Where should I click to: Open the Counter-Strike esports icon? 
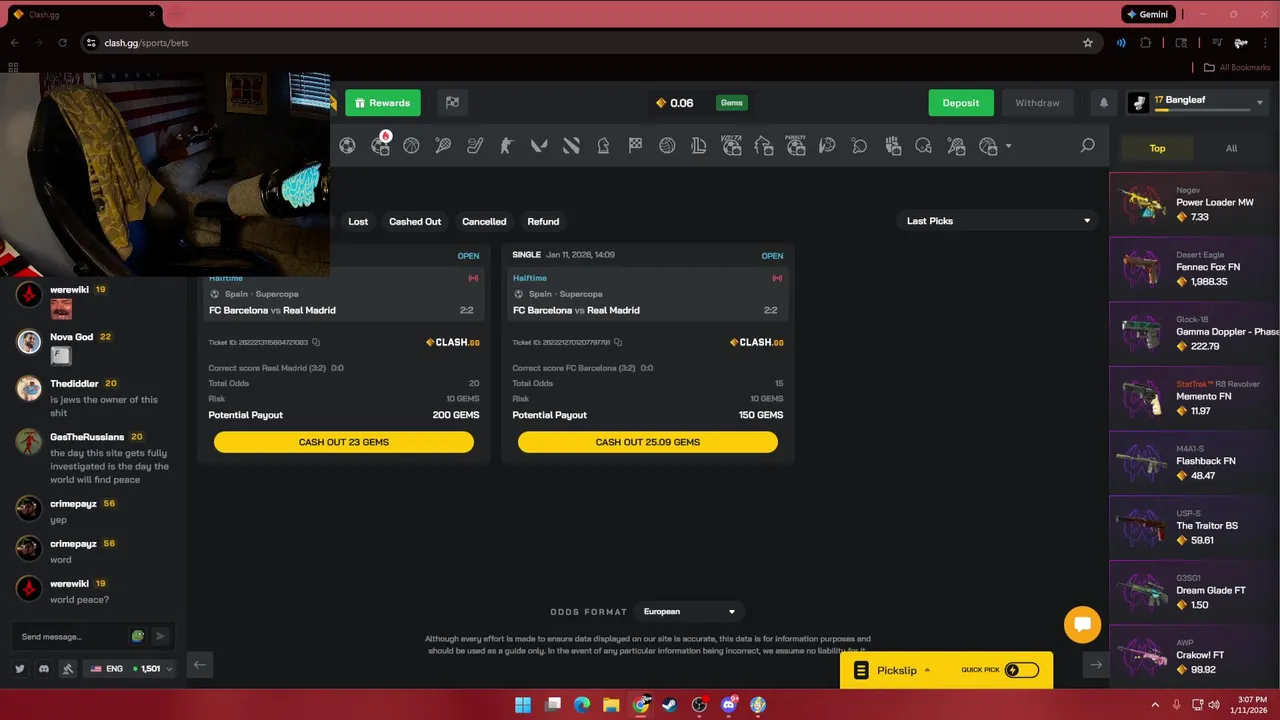point(507,146)
